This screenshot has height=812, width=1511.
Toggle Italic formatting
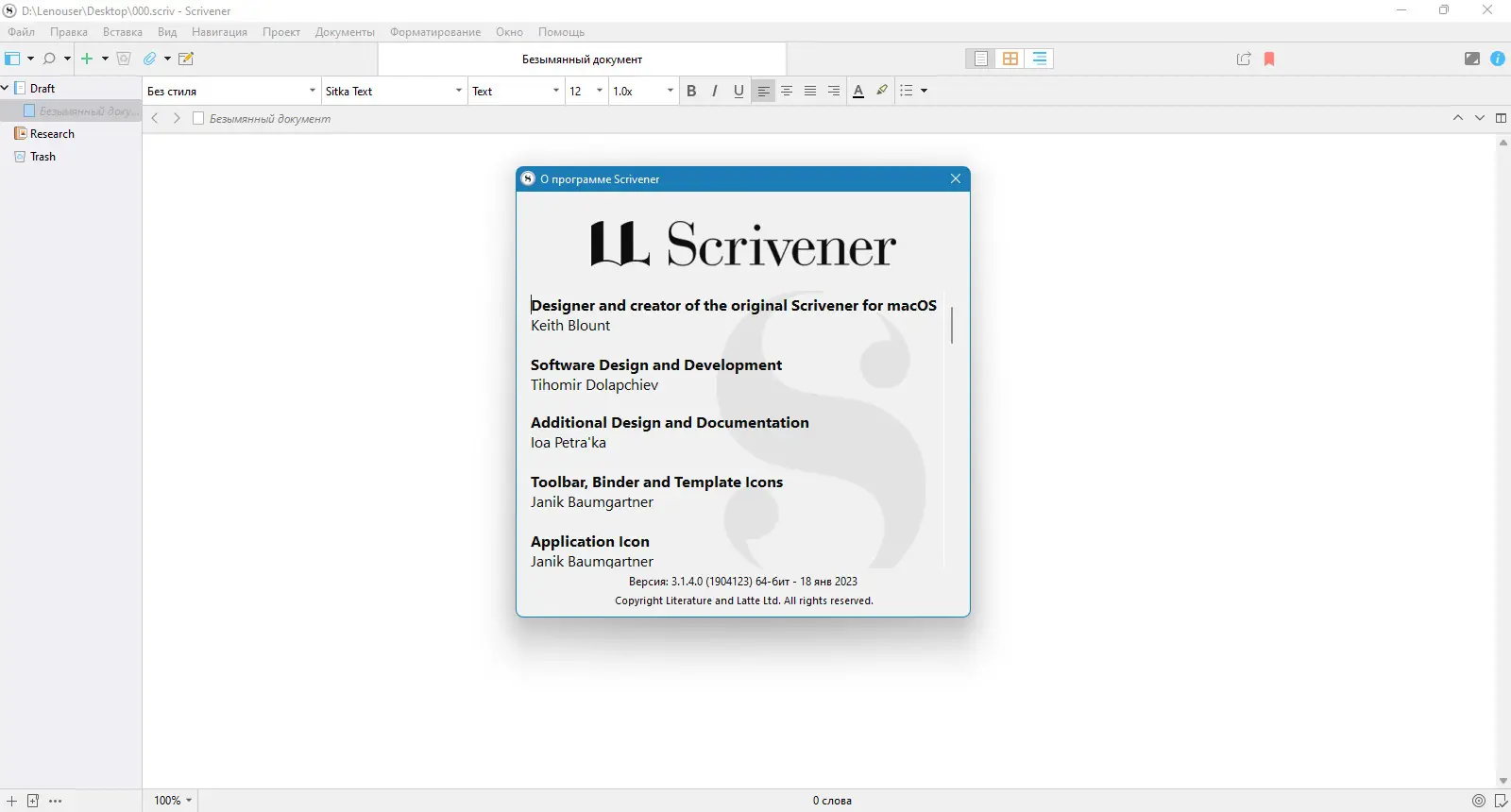715,91
